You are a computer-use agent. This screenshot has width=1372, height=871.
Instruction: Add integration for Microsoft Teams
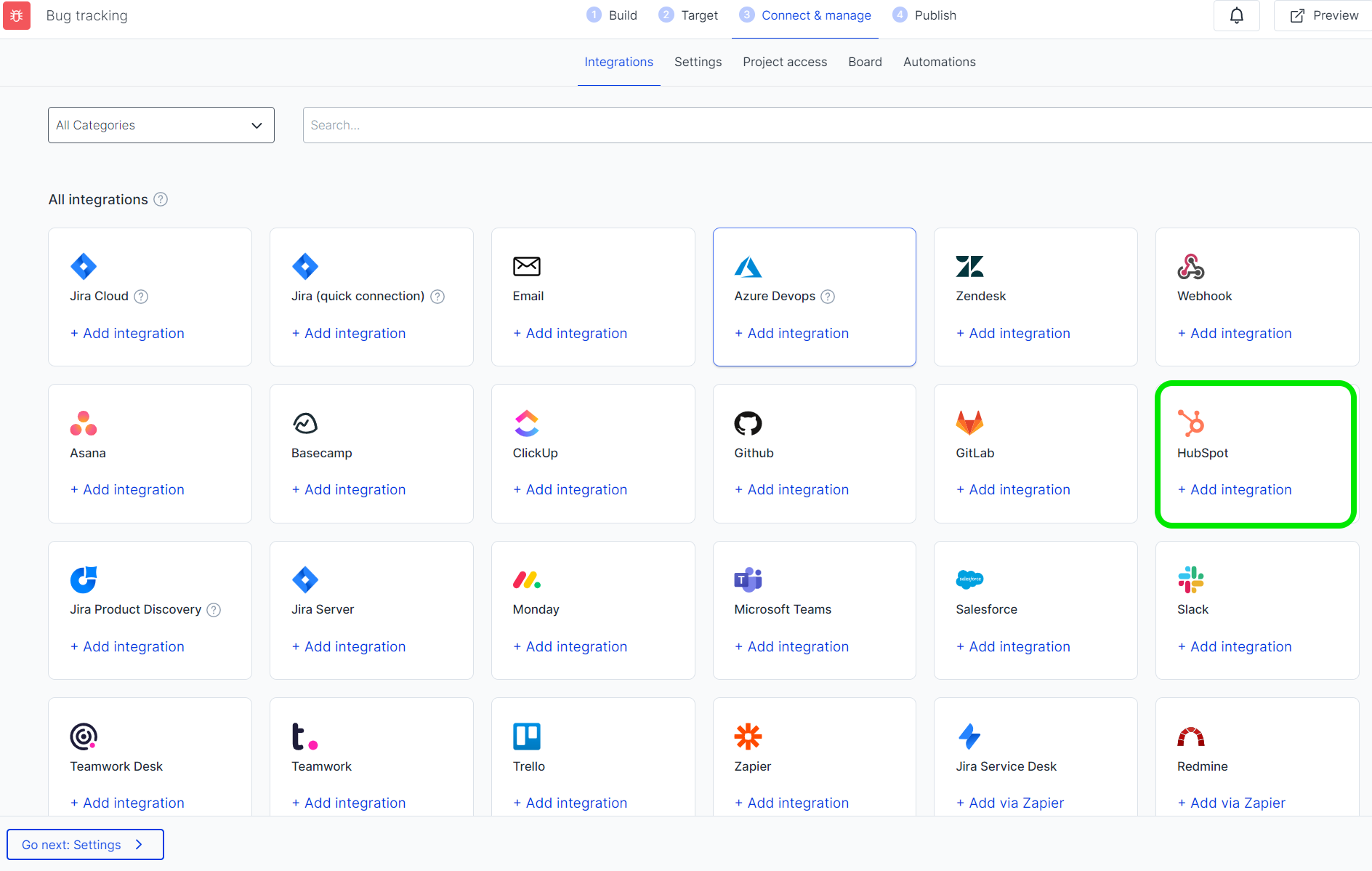(x=791, y=647)
